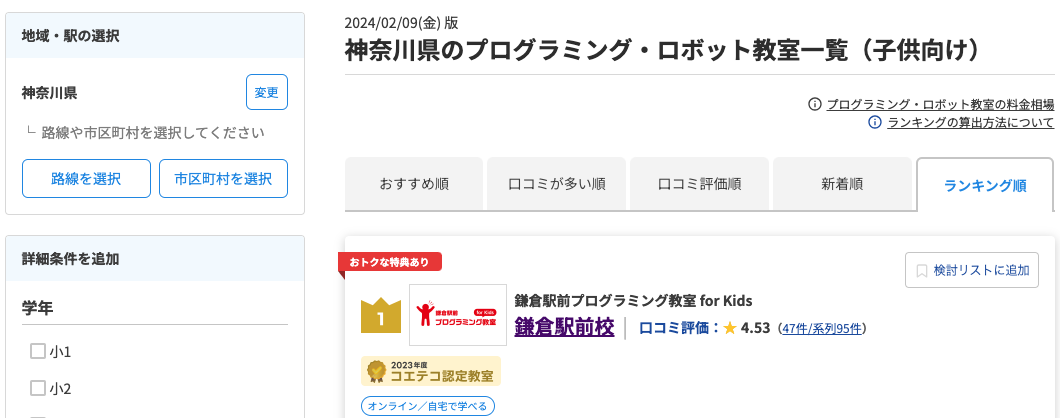Click the オンライン/自宅で学べる tag
Viewport: 1060px width, 418px height.
point(428,406)
